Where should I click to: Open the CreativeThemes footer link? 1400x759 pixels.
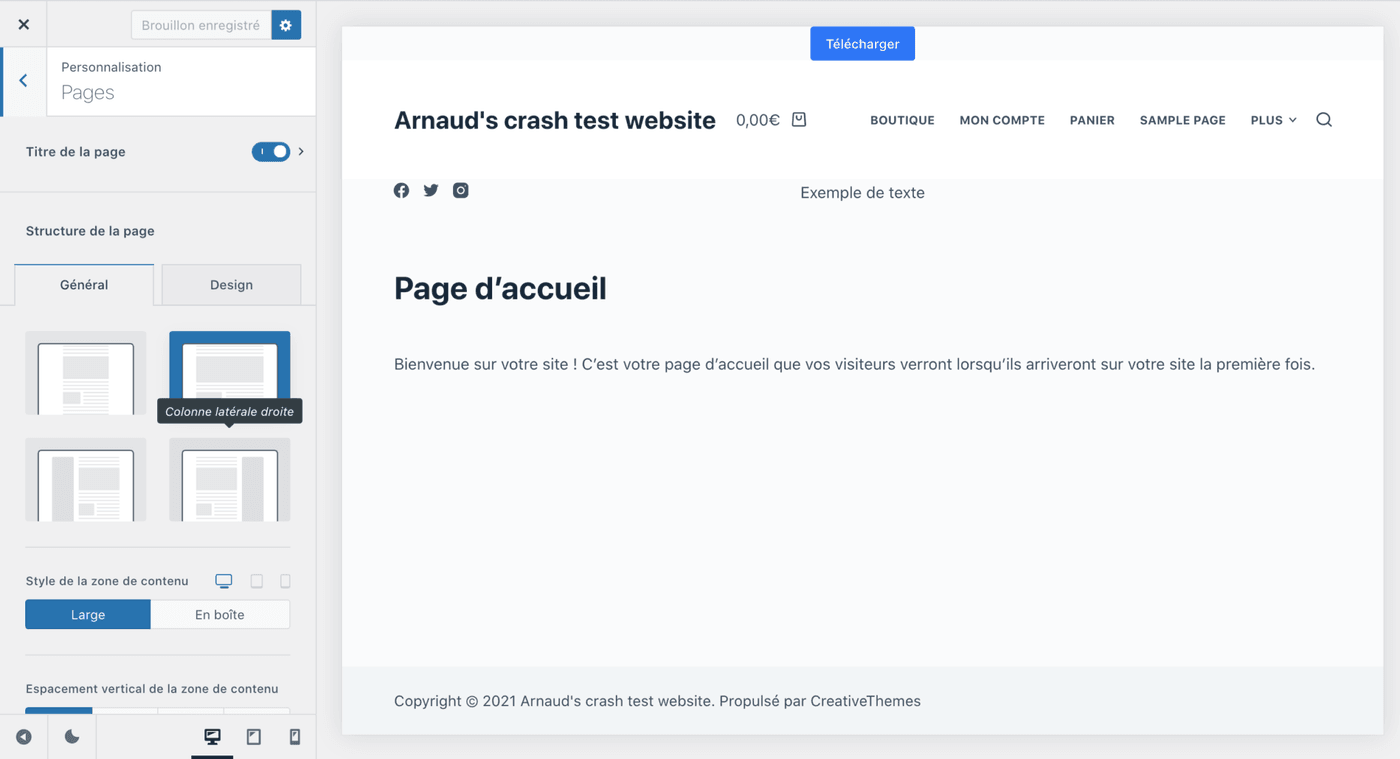(865, 701)
